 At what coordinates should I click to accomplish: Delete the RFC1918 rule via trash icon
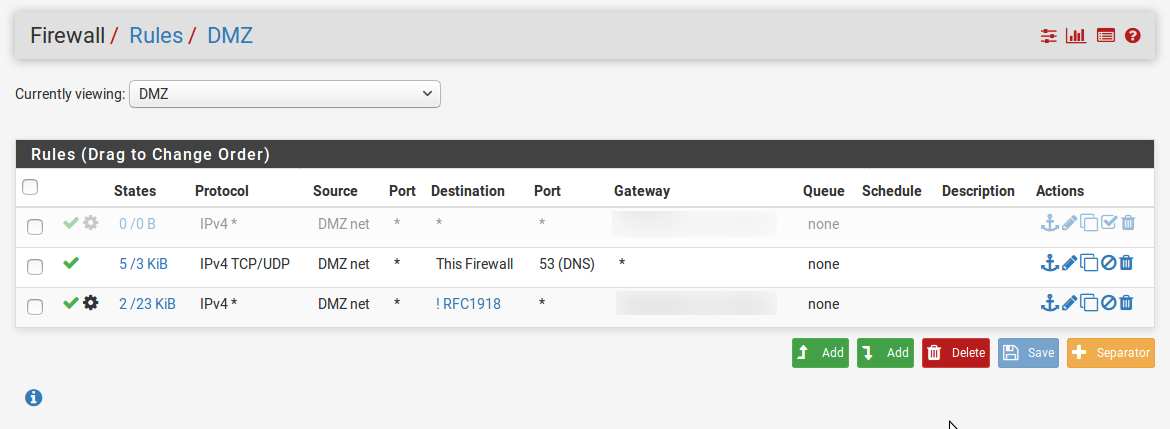[x=1127, y=302]
